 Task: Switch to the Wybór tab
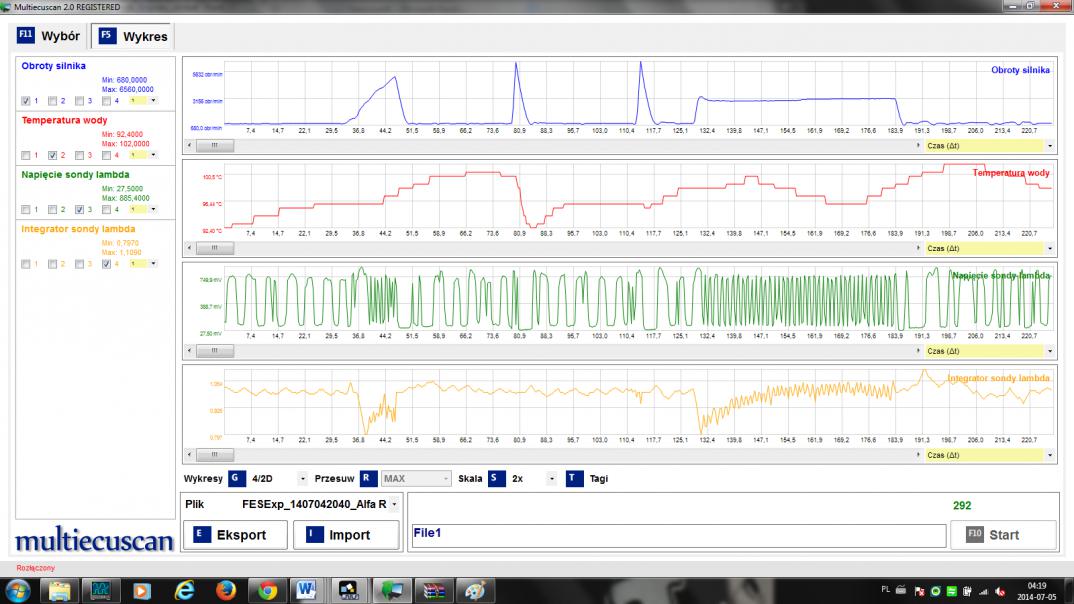click(x=48, y=35)
